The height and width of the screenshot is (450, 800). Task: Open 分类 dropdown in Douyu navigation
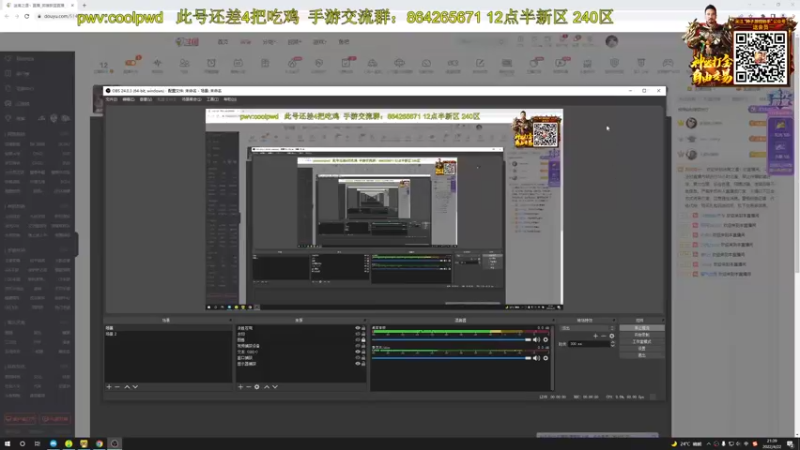tap(269, 42)
